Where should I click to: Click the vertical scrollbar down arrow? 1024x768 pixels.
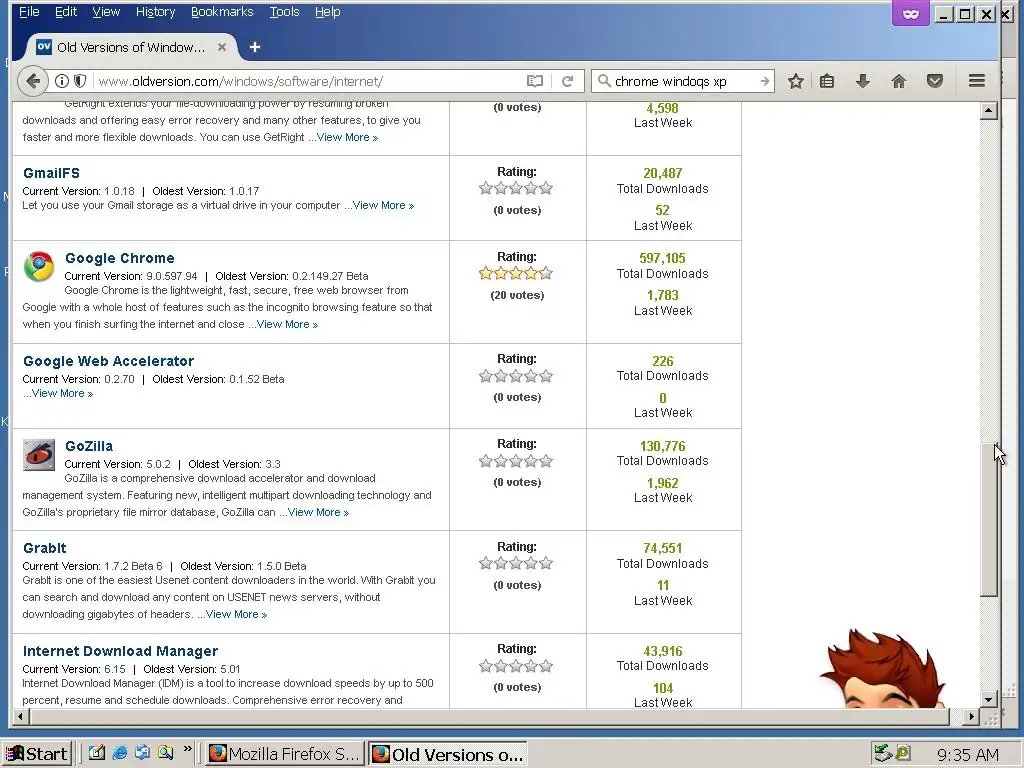tap(988, 699)
